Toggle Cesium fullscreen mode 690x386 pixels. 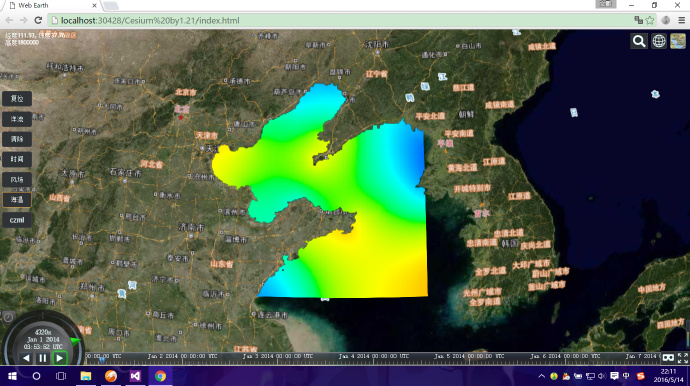pyautogui.click(x=683, y=358)
